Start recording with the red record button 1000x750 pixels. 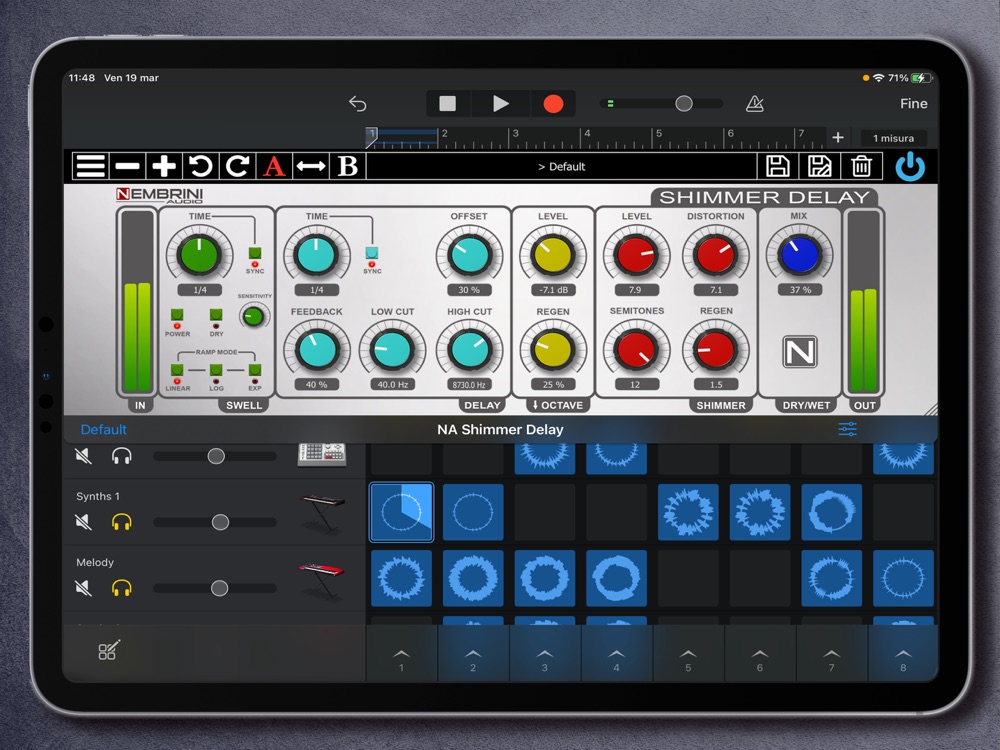553,103
